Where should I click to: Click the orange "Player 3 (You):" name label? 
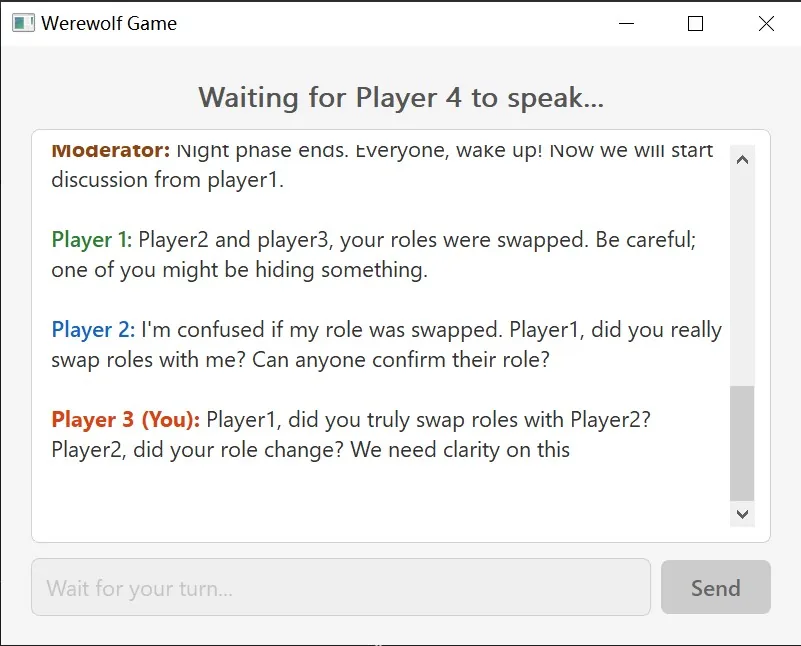click(126, 420)
